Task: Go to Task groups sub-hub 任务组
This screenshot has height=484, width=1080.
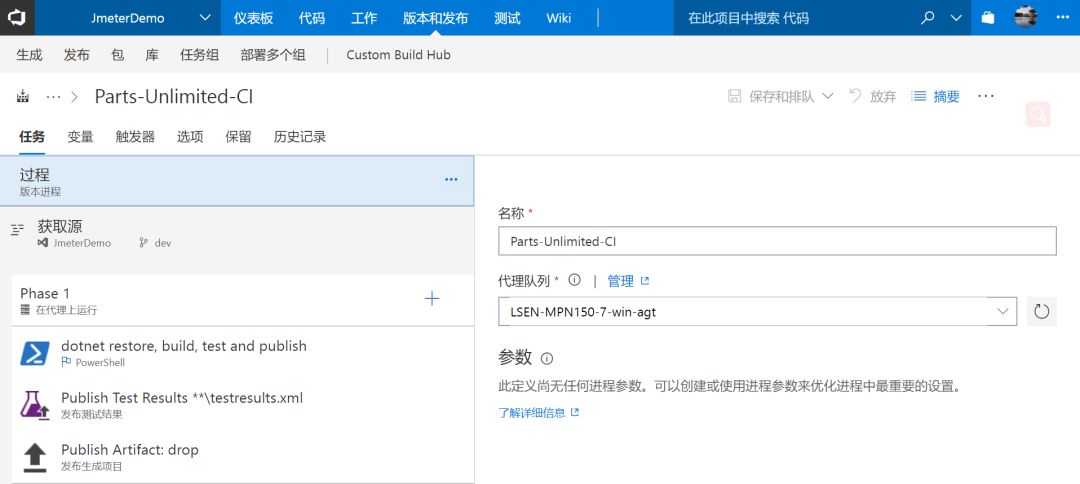Action: click(200, 55)
